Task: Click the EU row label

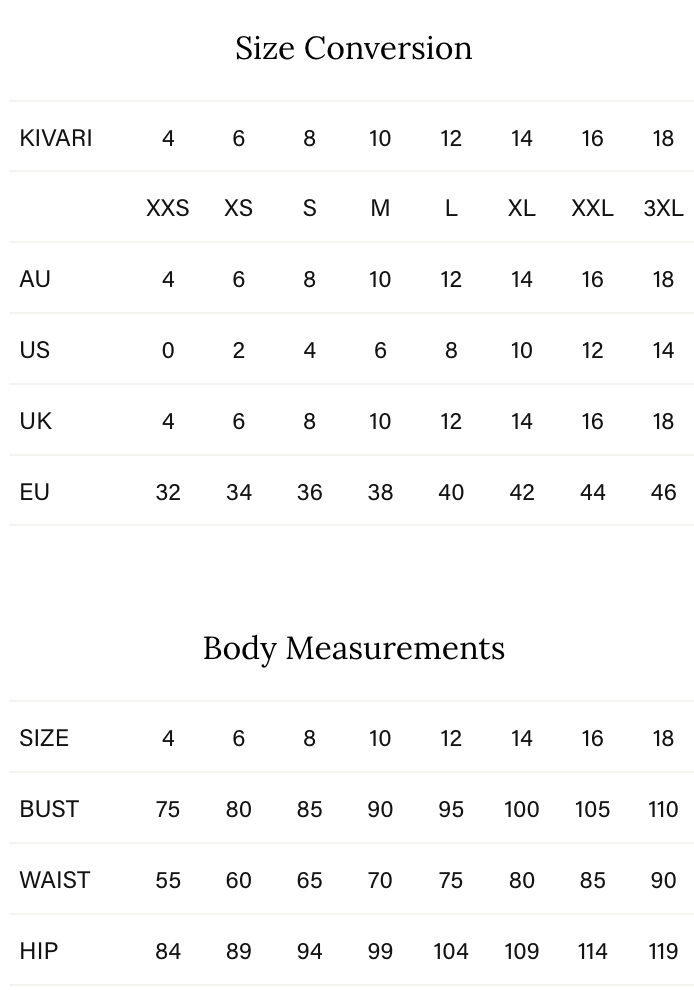Action: pos(35,492)
